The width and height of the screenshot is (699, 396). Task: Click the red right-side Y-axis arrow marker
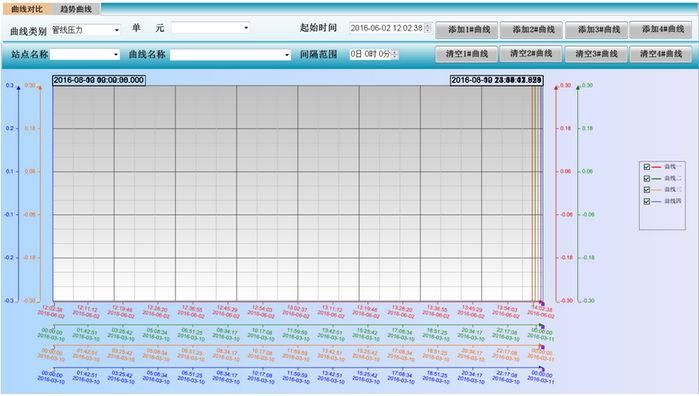556,88
